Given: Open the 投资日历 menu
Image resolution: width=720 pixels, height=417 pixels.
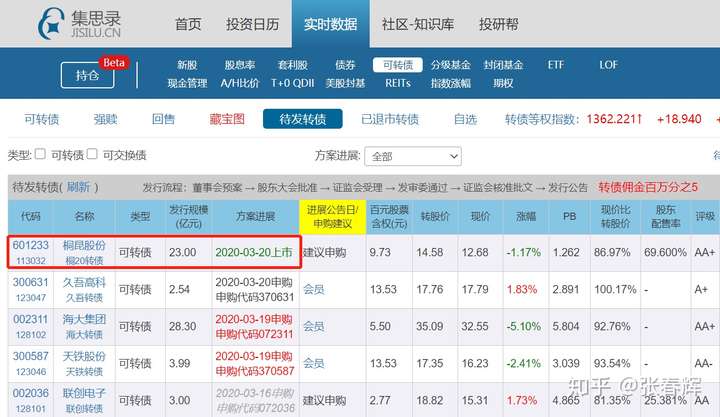Looking at the screenshot, I should pos(253,24).
